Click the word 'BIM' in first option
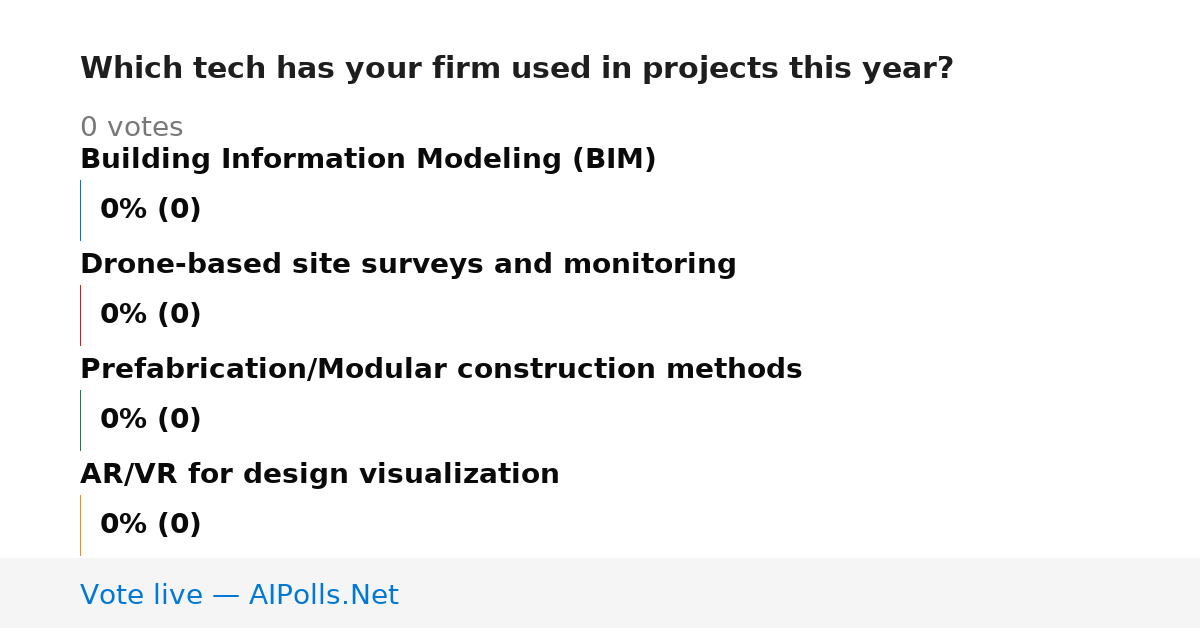This screenshot has height=628, width=1200. point(613,160)
